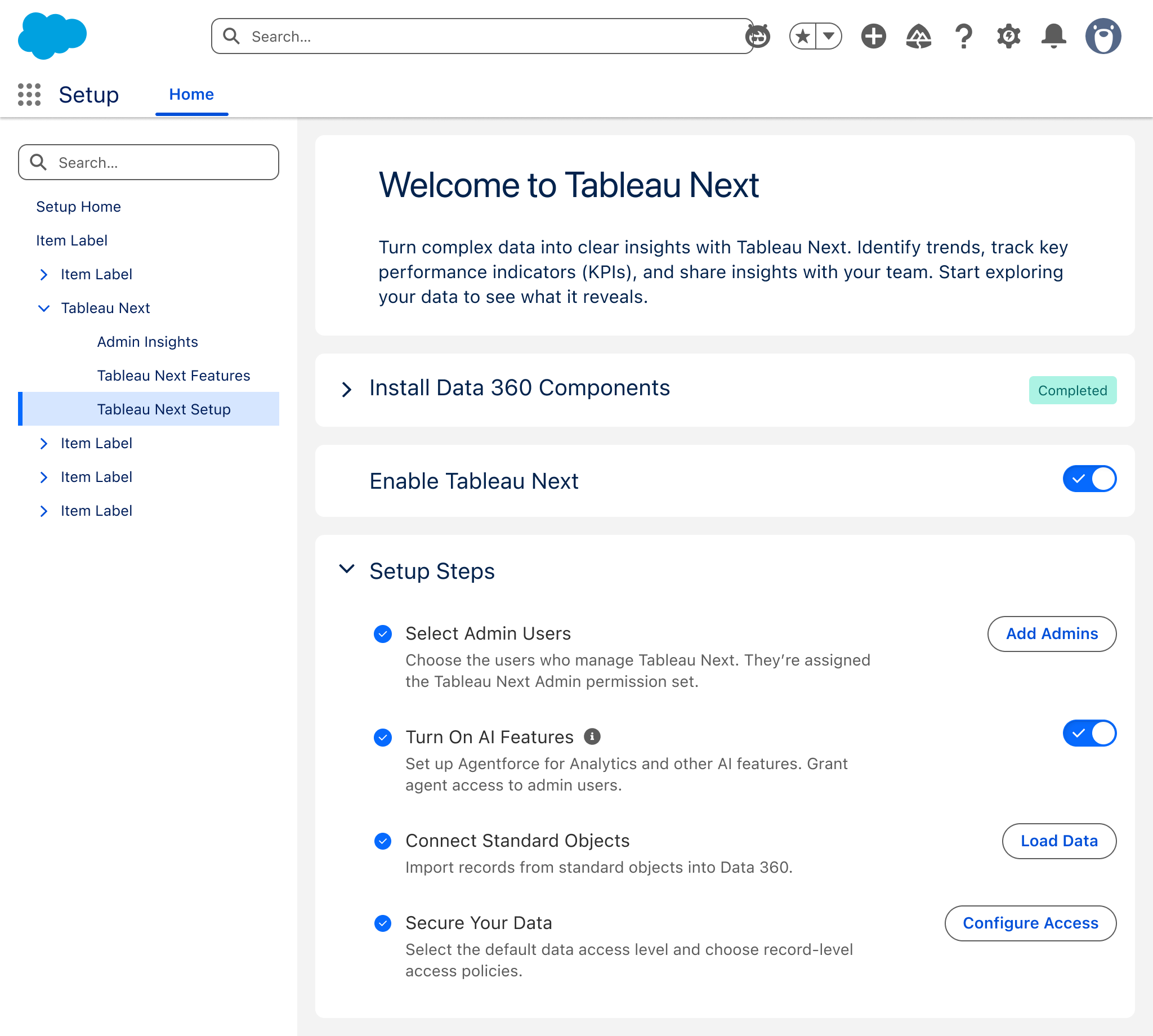The width and height of the screenshot is (1153, 1036).
Task: Add page to favorites with star icon
Action: point(802,37)
